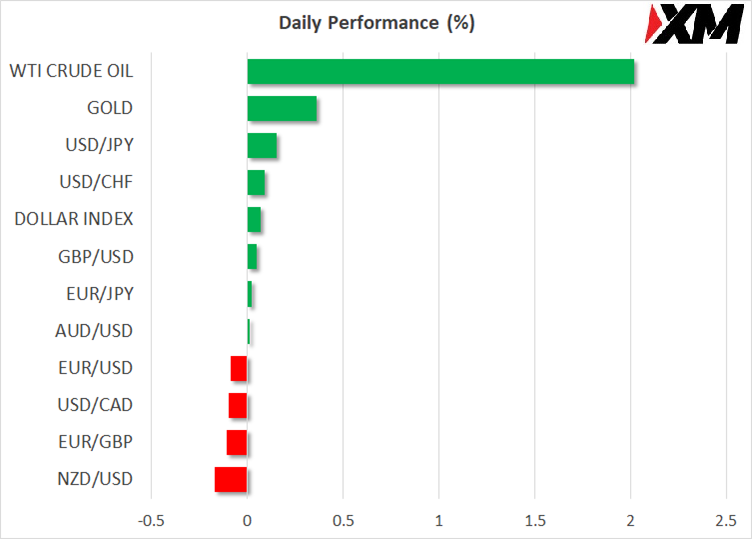
Task: Click the DOLLAR INDEX label
Action: [74, 219]
